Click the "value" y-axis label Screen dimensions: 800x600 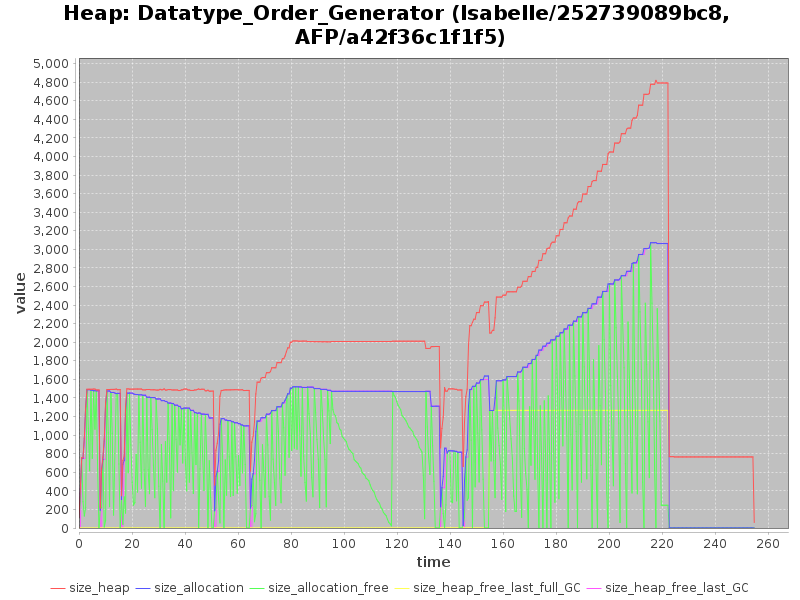point(20,292)
